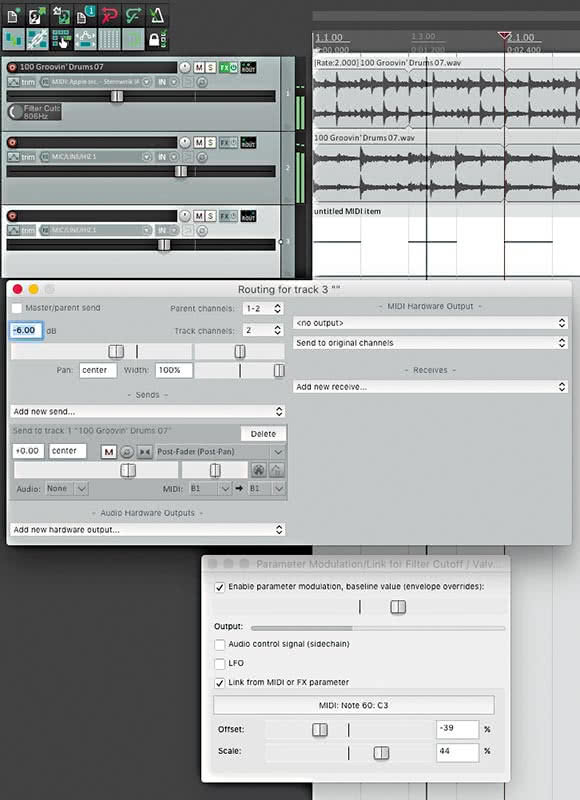
Task: Open the Add new send dropdown
Action: [147, 411]
